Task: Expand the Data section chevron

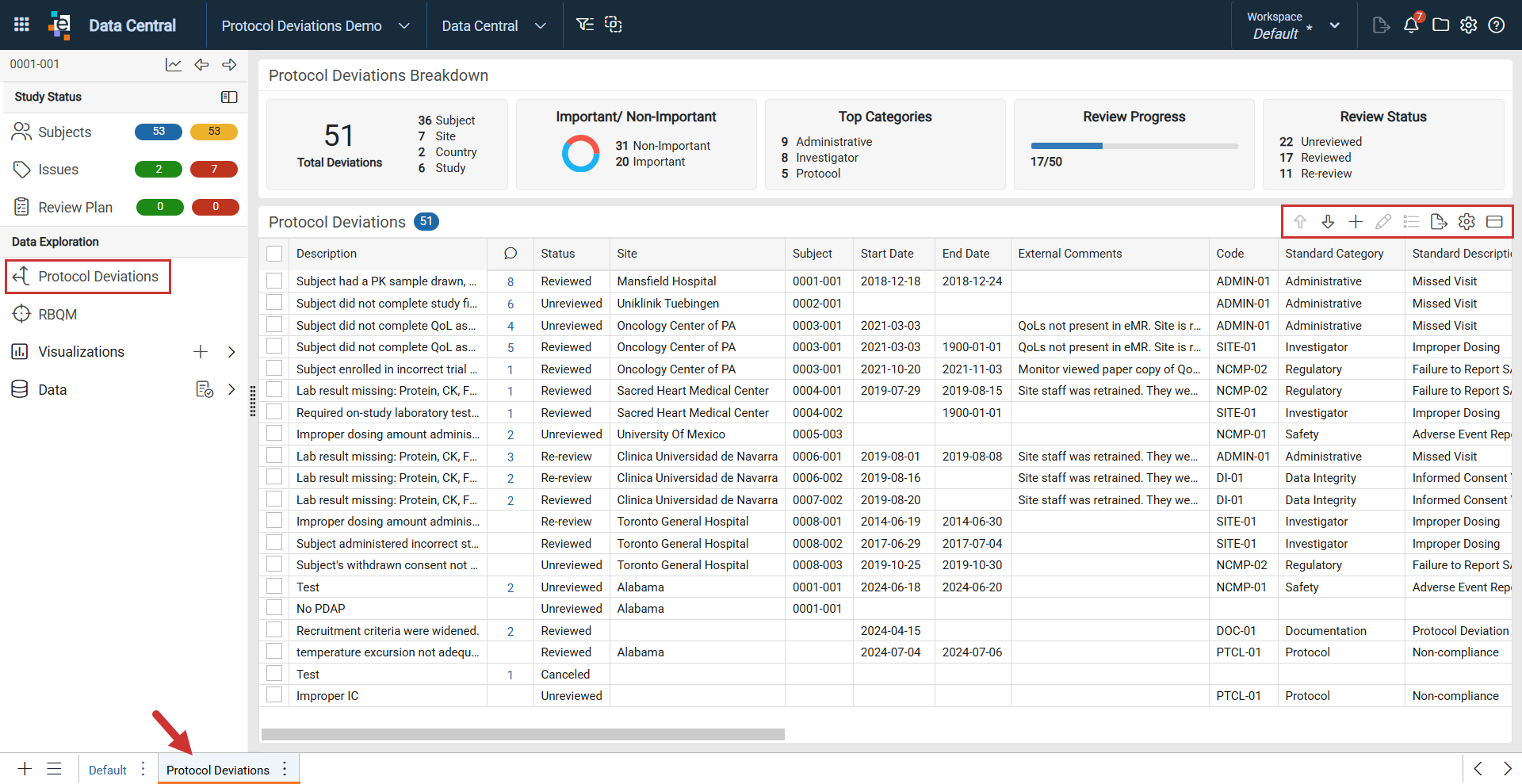Action: [231, 389]
